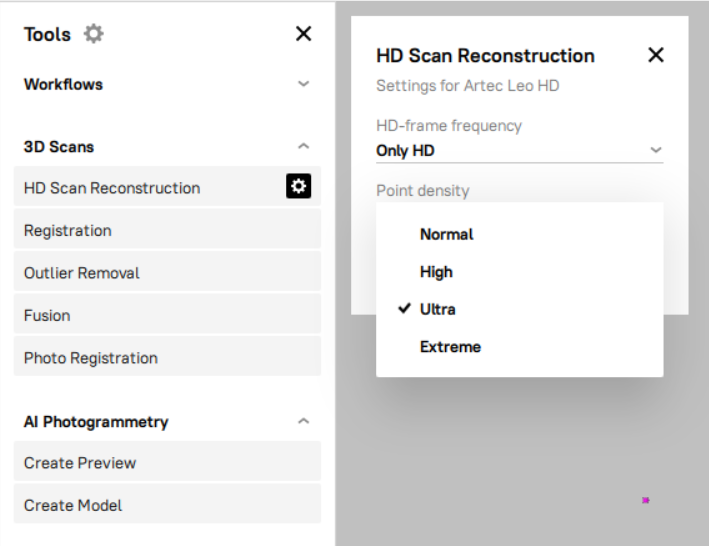The width and height of the screenshot is (709, 546).
Task: Click the Point density label
Action: pos(422,191)
